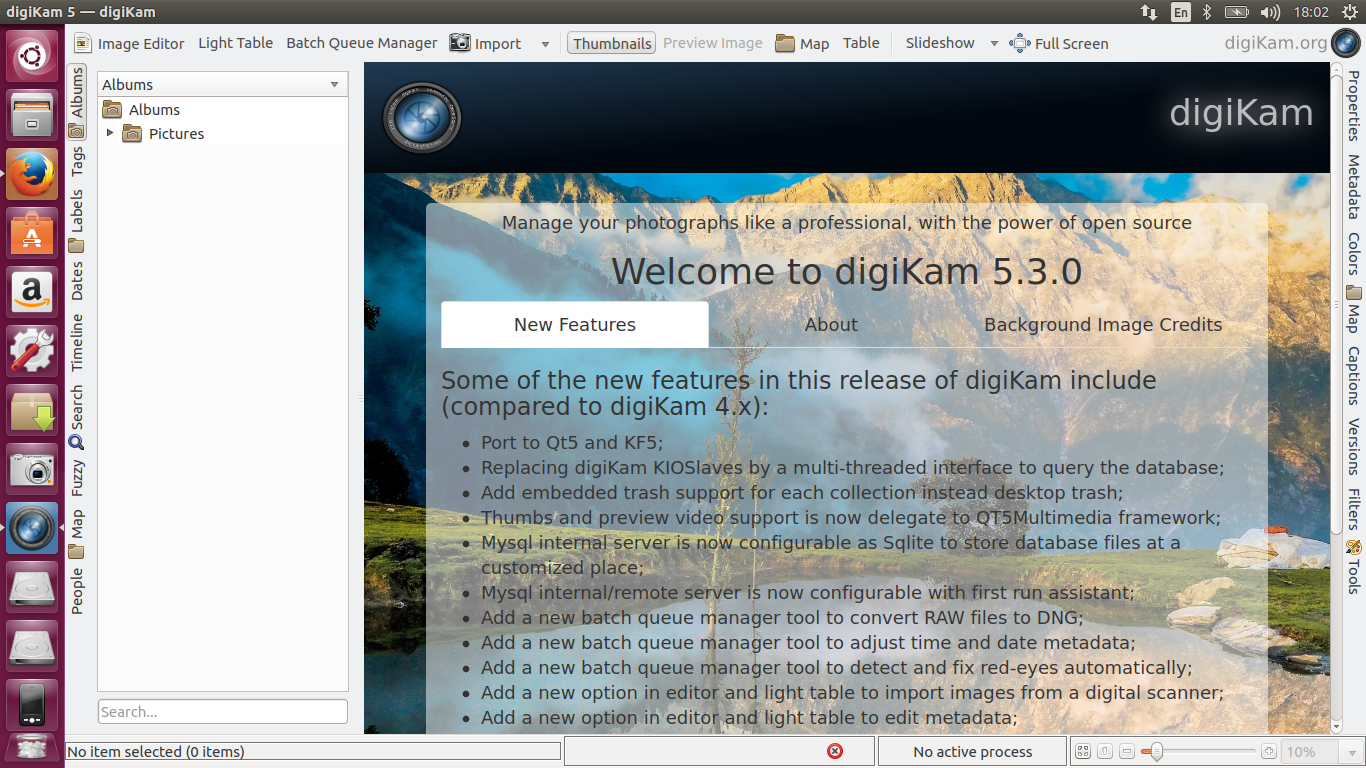Open the Import dropdown arrow
The image size is (1366, 768).
point(545,44)
